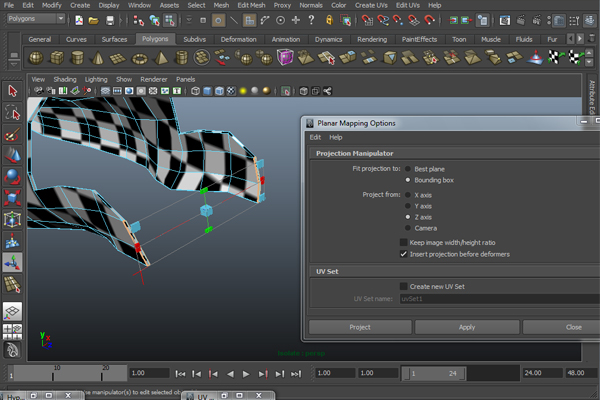Open the Create UVs menu

point(371,5)
